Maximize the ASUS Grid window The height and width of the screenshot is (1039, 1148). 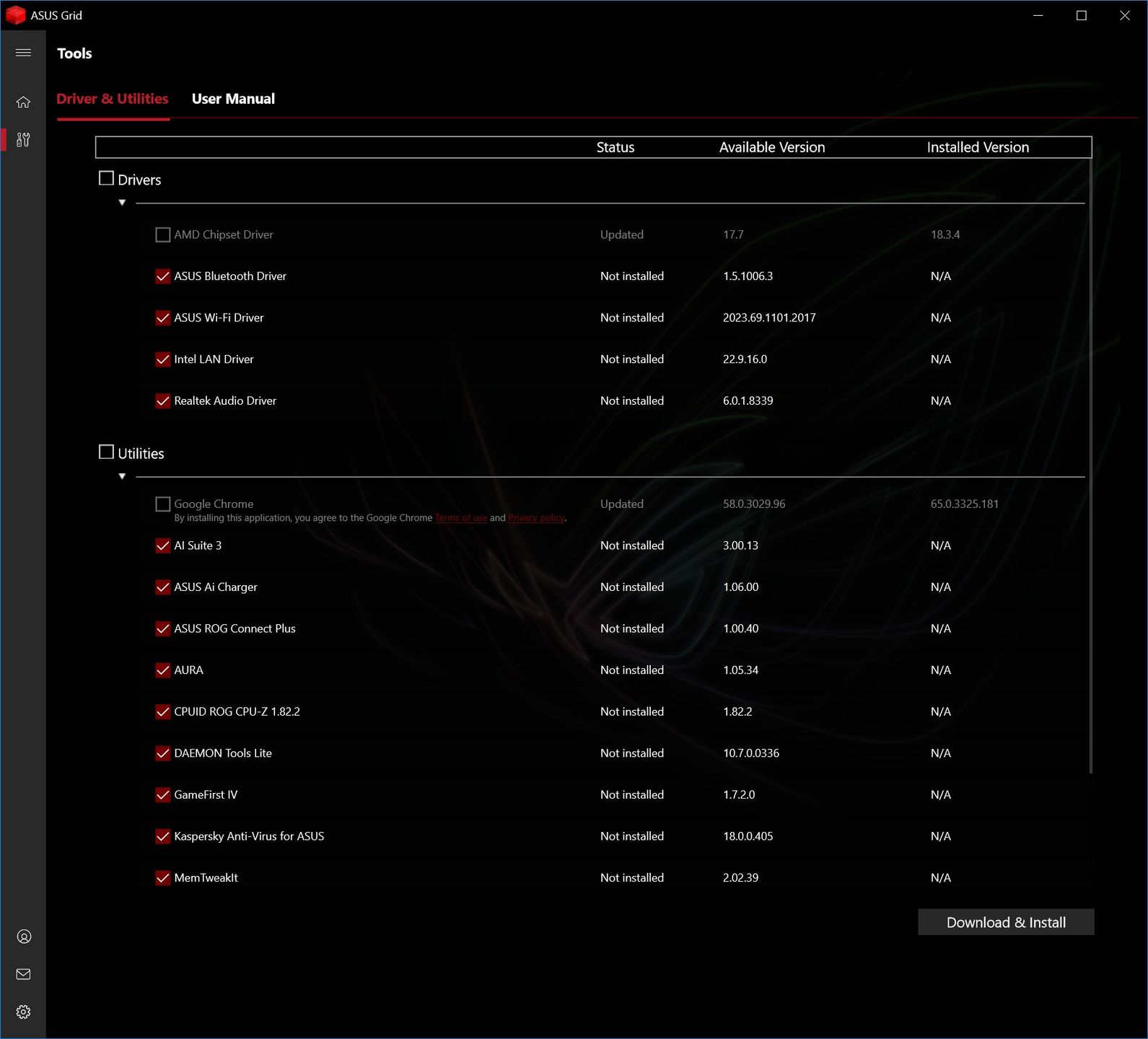click(x=1082, y=15)
